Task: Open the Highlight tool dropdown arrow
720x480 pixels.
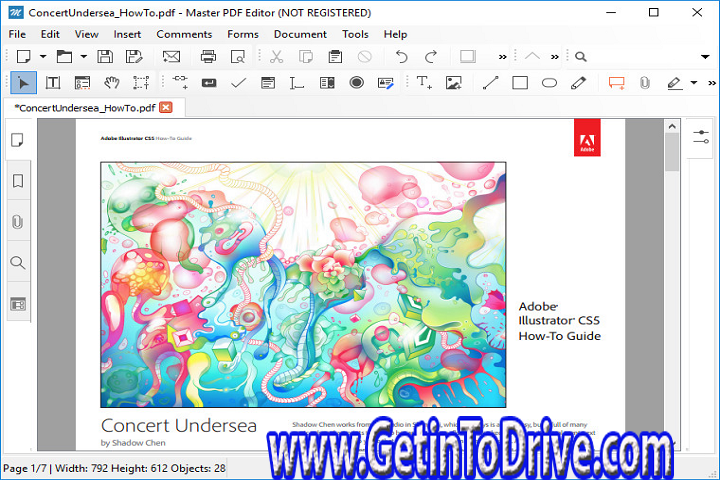Action: (x=694, y=83)
